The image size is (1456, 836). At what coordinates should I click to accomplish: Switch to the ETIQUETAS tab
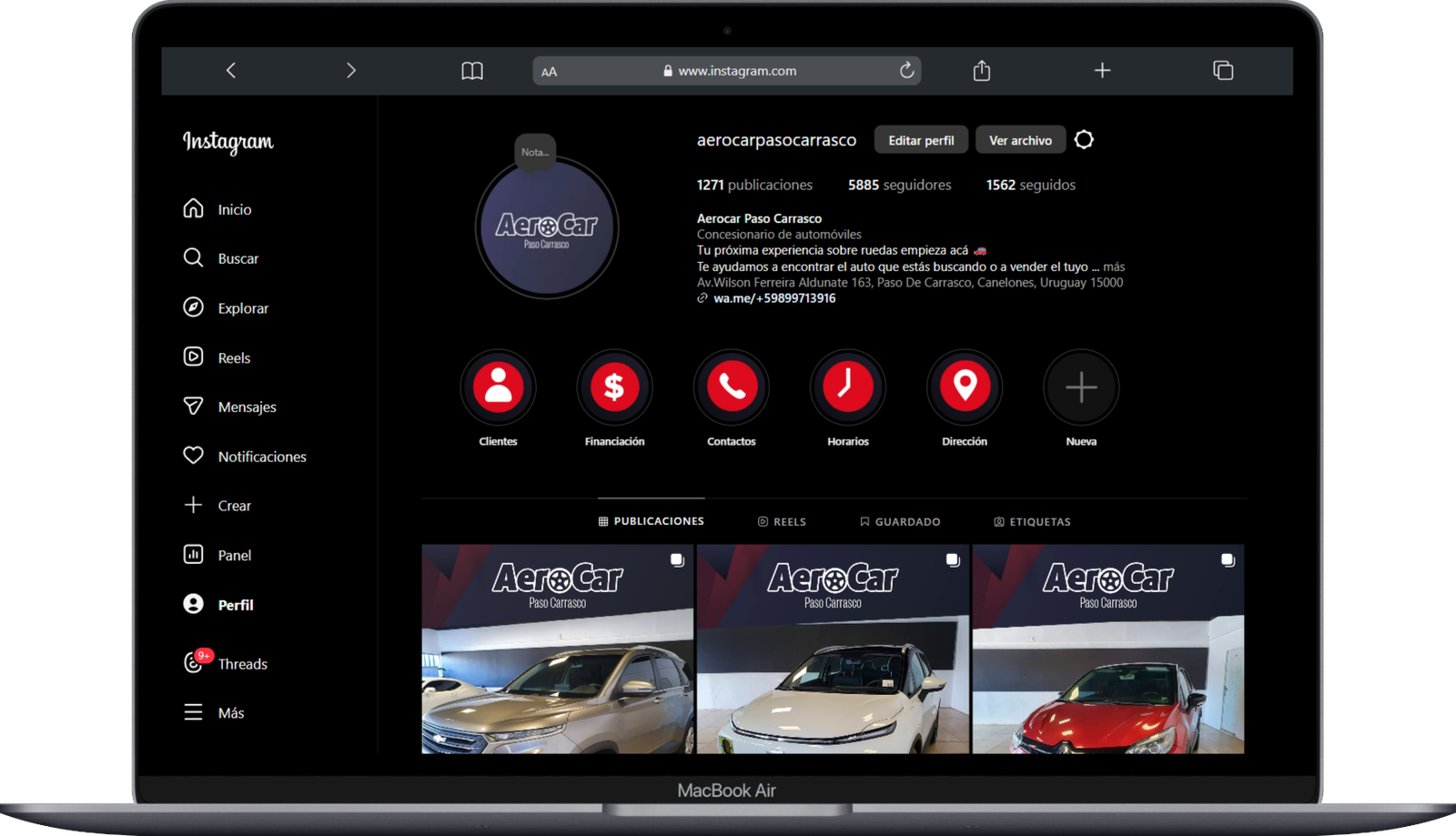point(1032,521)
